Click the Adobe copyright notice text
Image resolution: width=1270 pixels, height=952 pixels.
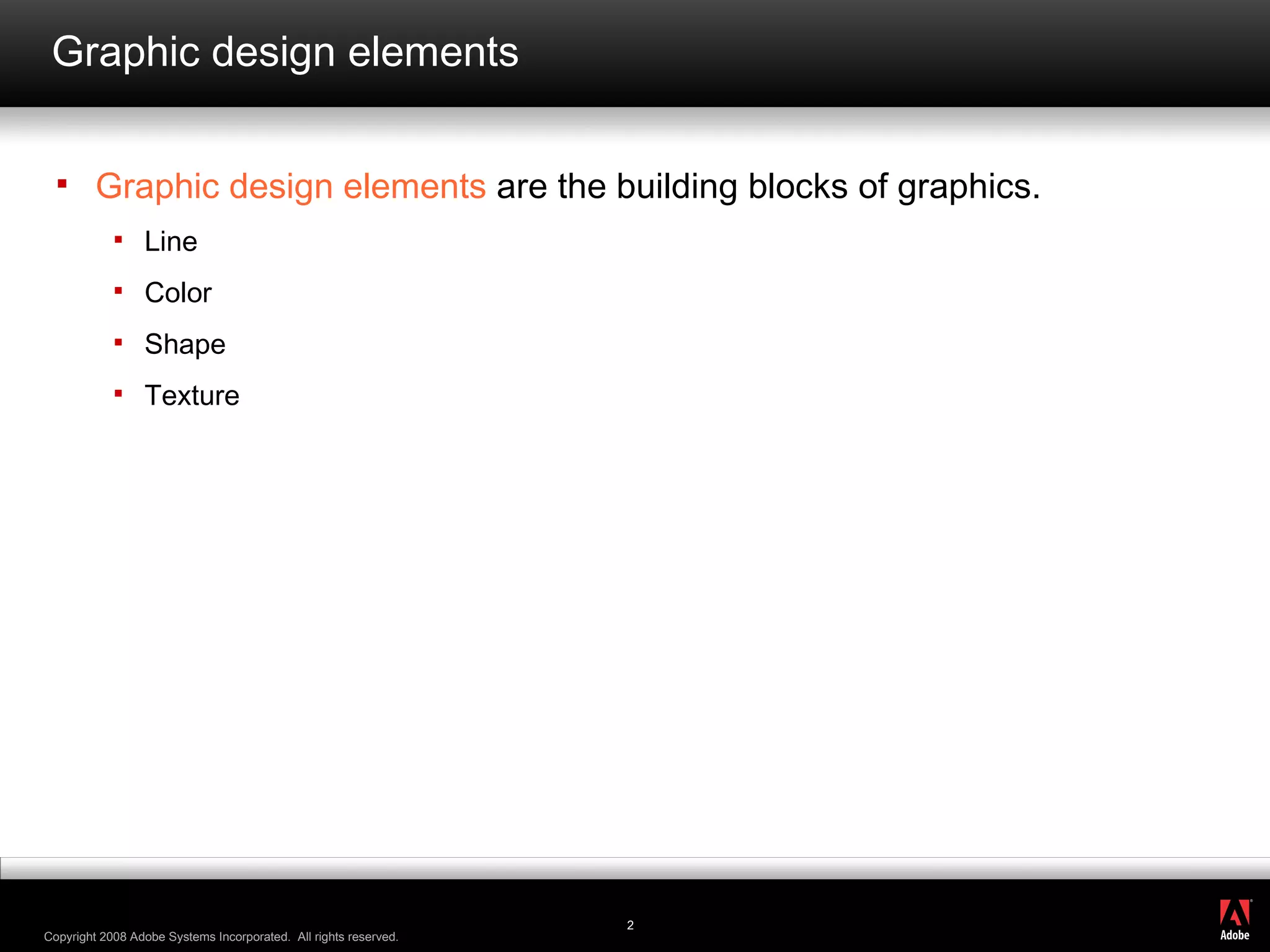(x=167, y=937)
